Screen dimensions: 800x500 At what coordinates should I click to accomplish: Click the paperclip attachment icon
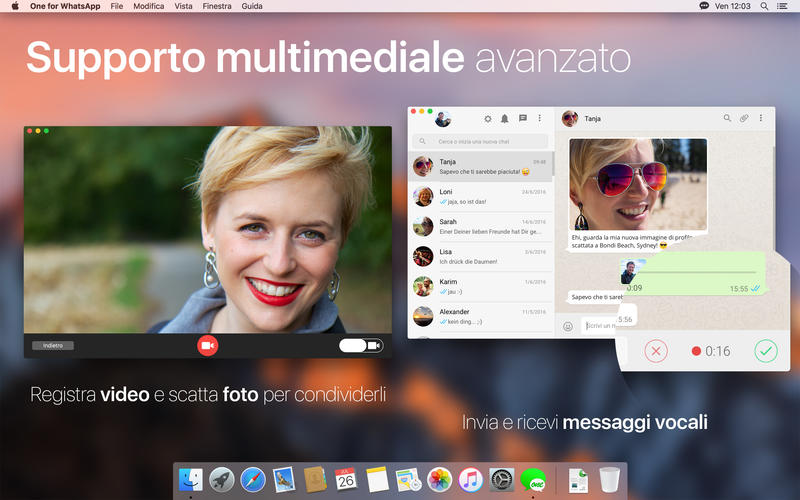tap(744, 118)
